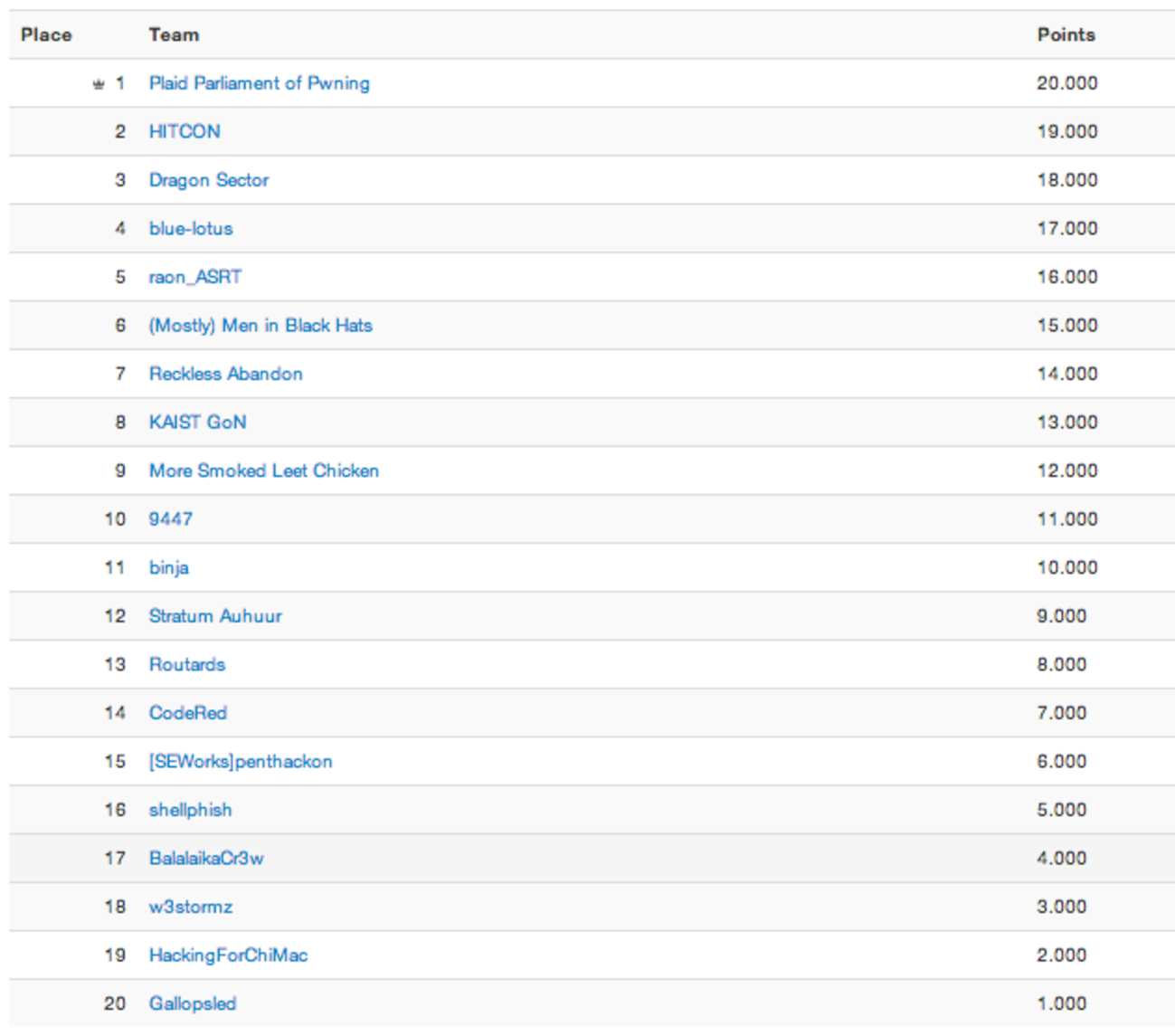Viewport: 1175px width, 1036px height.
Task: Open More Smoked Leet Chicken team link
Action: [x=264, y=470]
